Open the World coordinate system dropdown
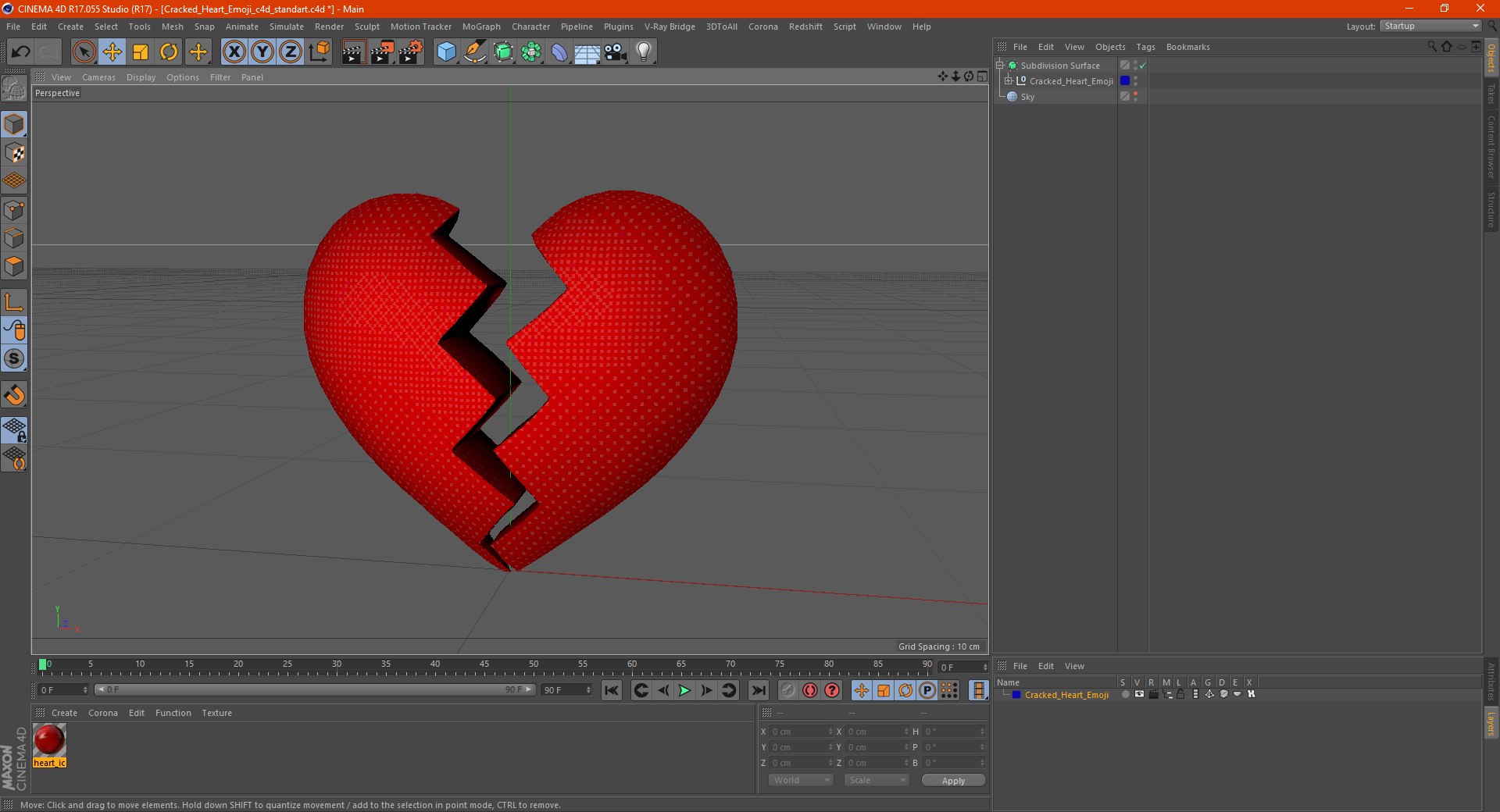This screenshot has height=812, width=1500. click(x=801, y=780)
